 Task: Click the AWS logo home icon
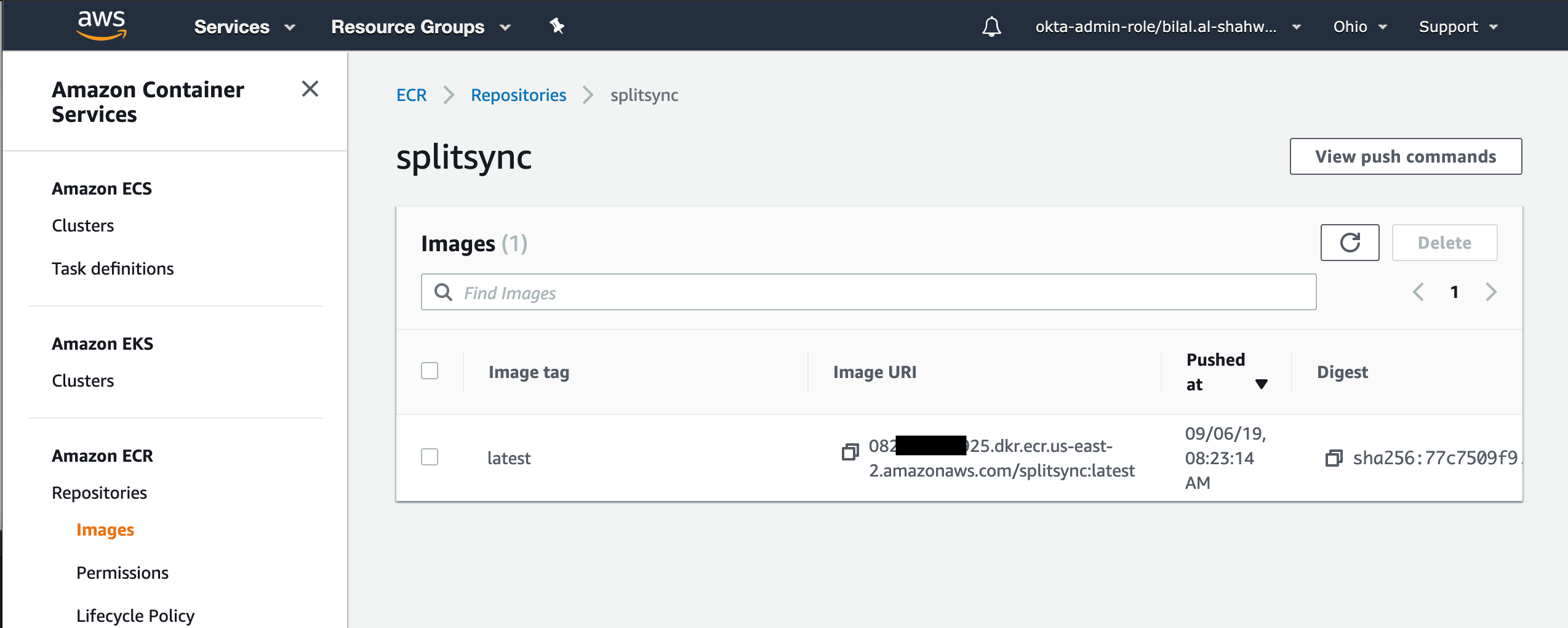tap(102, 25)
